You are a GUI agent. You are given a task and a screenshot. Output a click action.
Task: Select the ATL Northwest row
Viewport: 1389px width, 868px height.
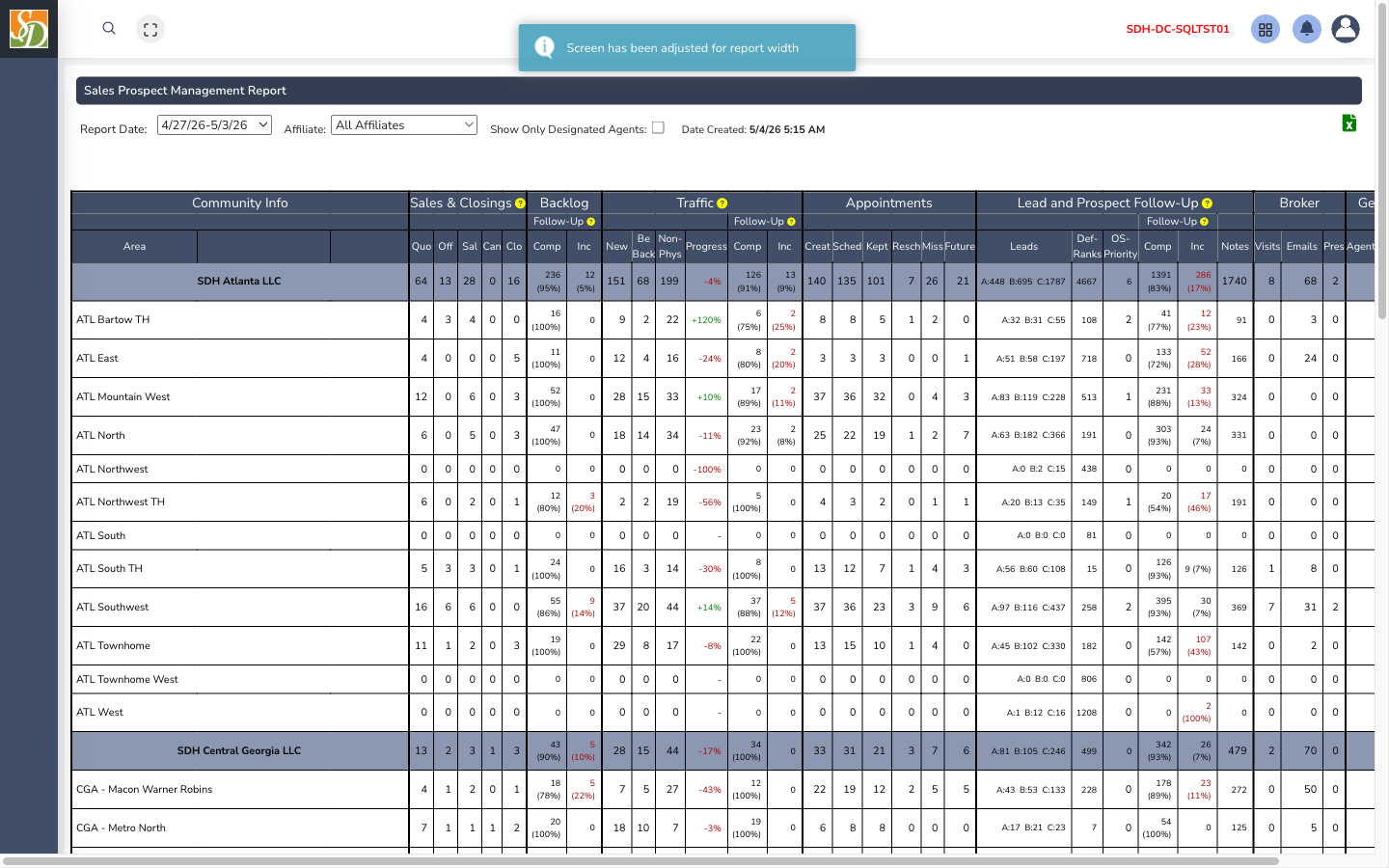point(722,470)
